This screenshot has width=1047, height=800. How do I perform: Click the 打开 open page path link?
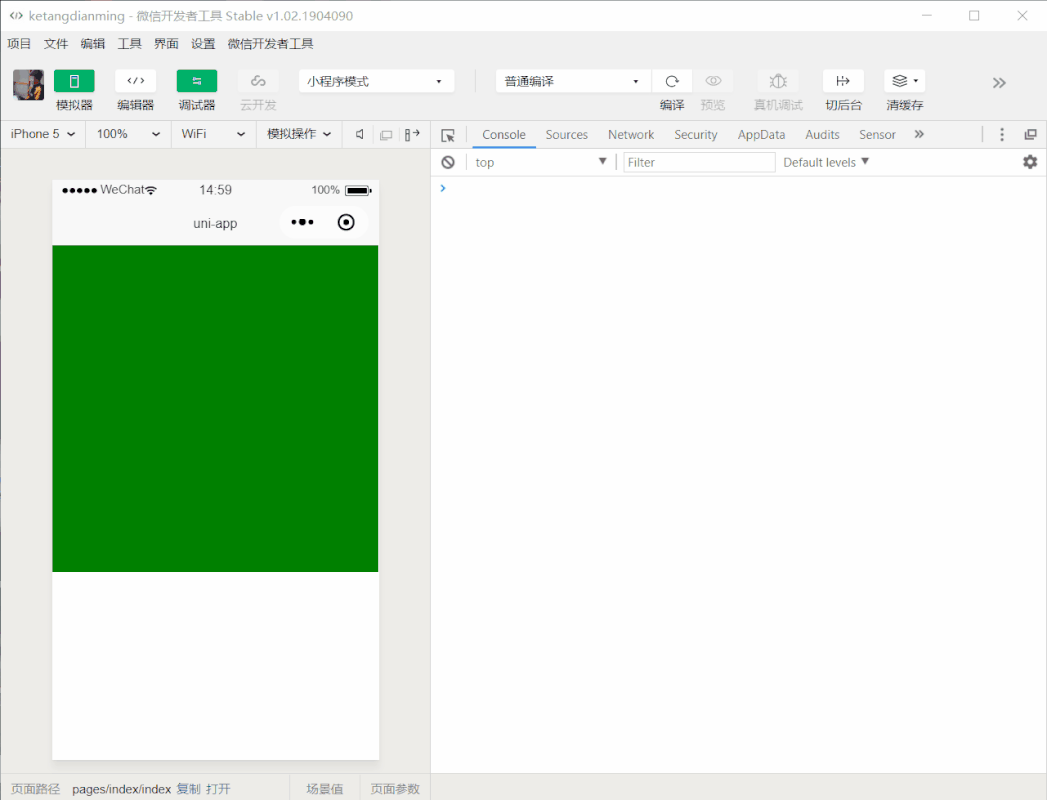point(218,789)
